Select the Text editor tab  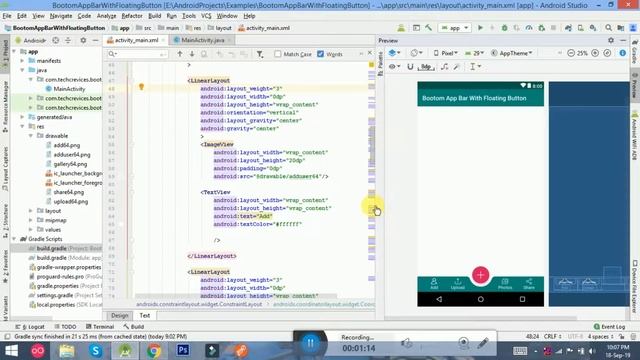(144, 316)
